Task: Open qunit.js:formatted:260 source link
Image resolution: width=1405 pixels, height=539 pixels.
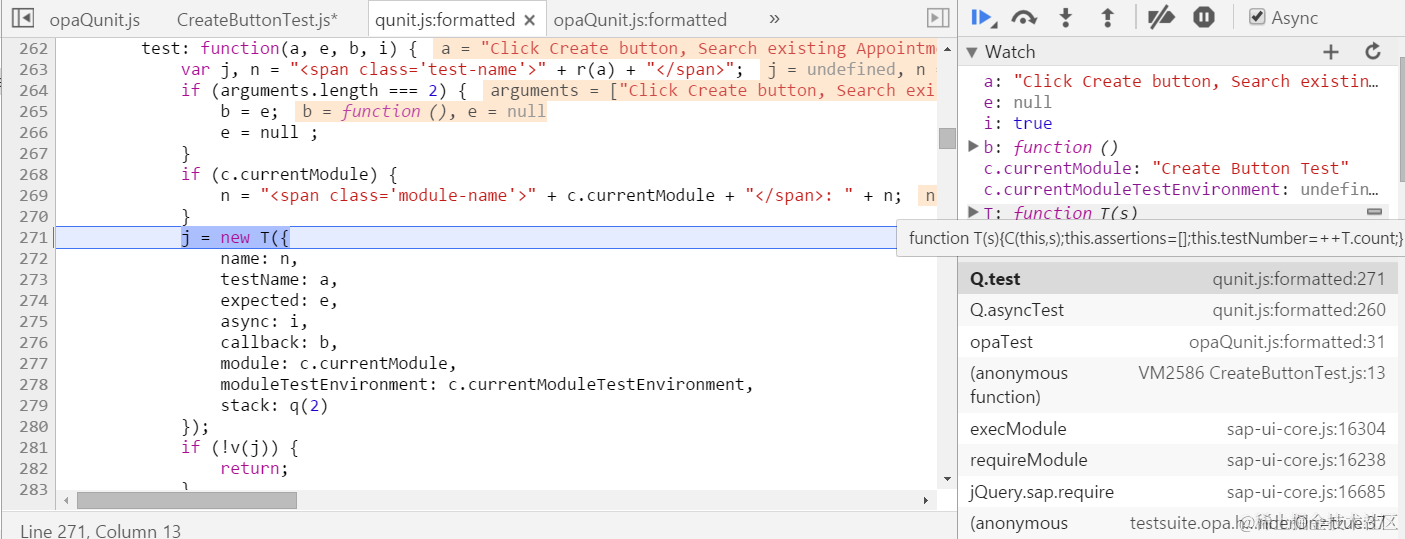Action: (x=1299, y=310)
